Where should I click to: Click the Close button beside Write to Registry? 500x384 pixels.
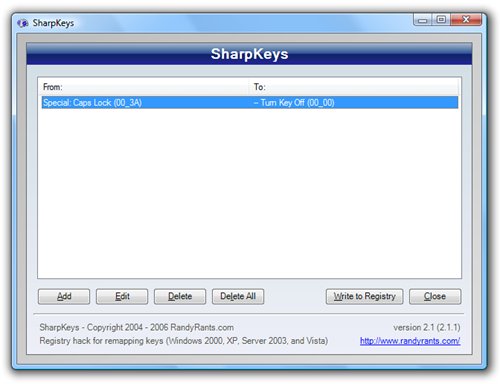pos(435,296)
